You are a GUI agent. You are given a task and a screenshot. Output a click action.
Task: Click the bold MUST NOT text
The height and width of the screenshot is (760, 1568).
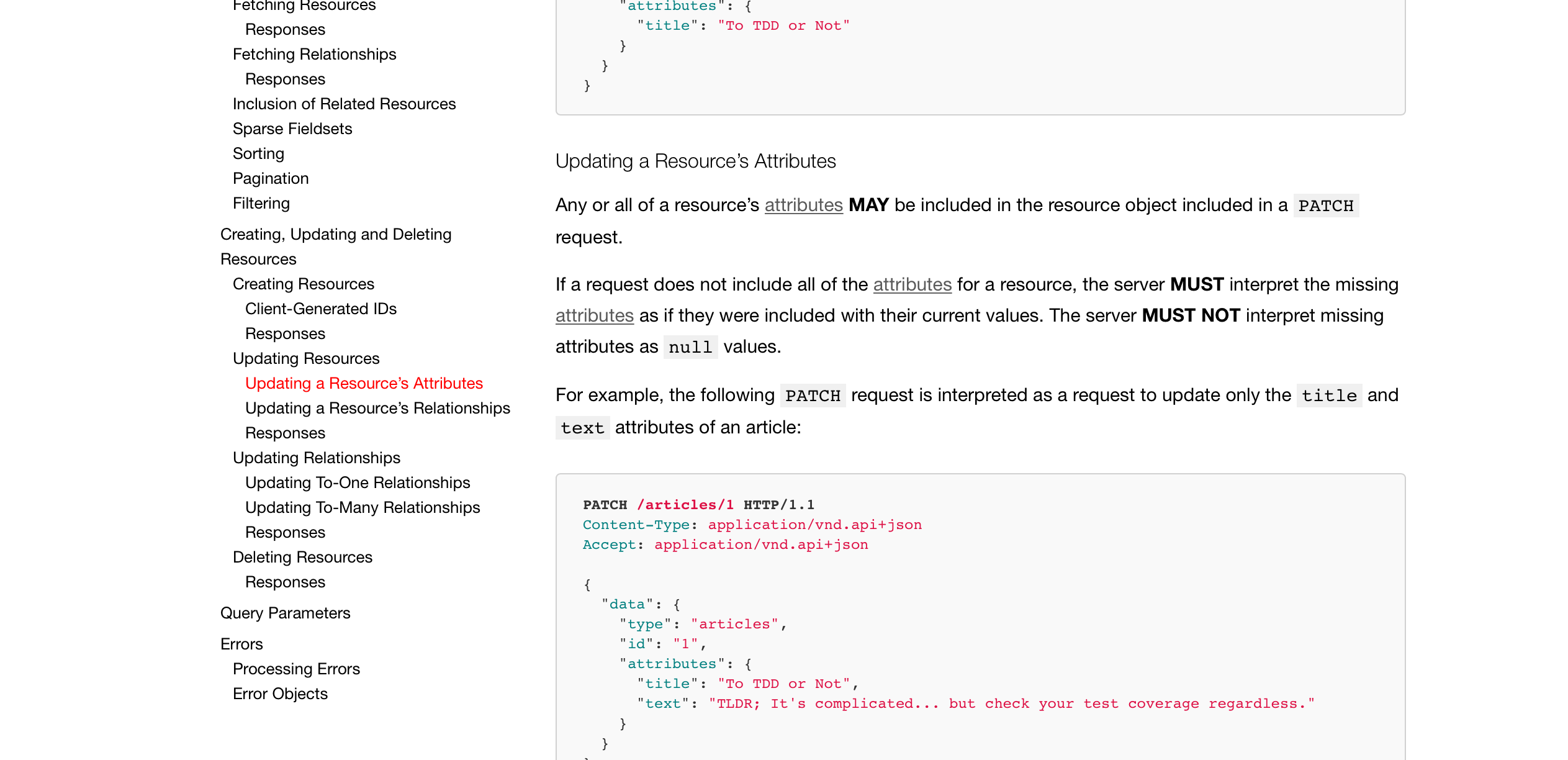(1191, 315)
